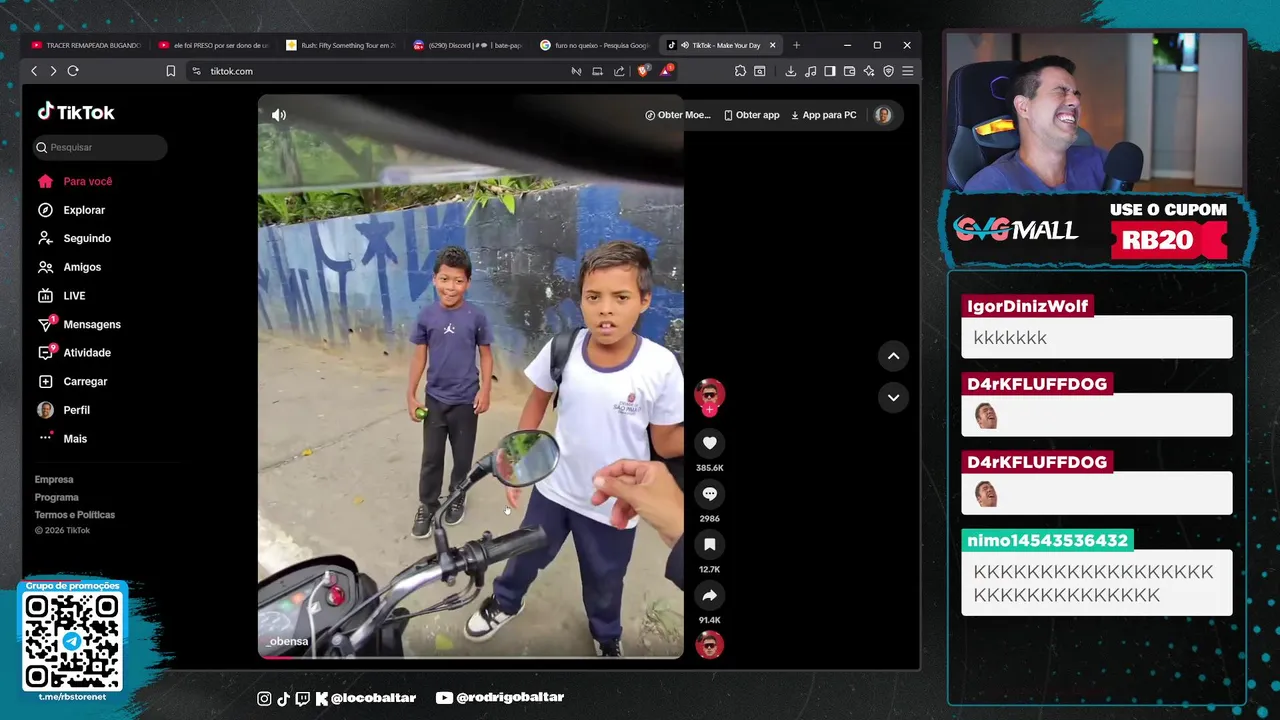
Task: Switch to the 'ele foi PRESO' tab
Action: [x=214, y=45]
